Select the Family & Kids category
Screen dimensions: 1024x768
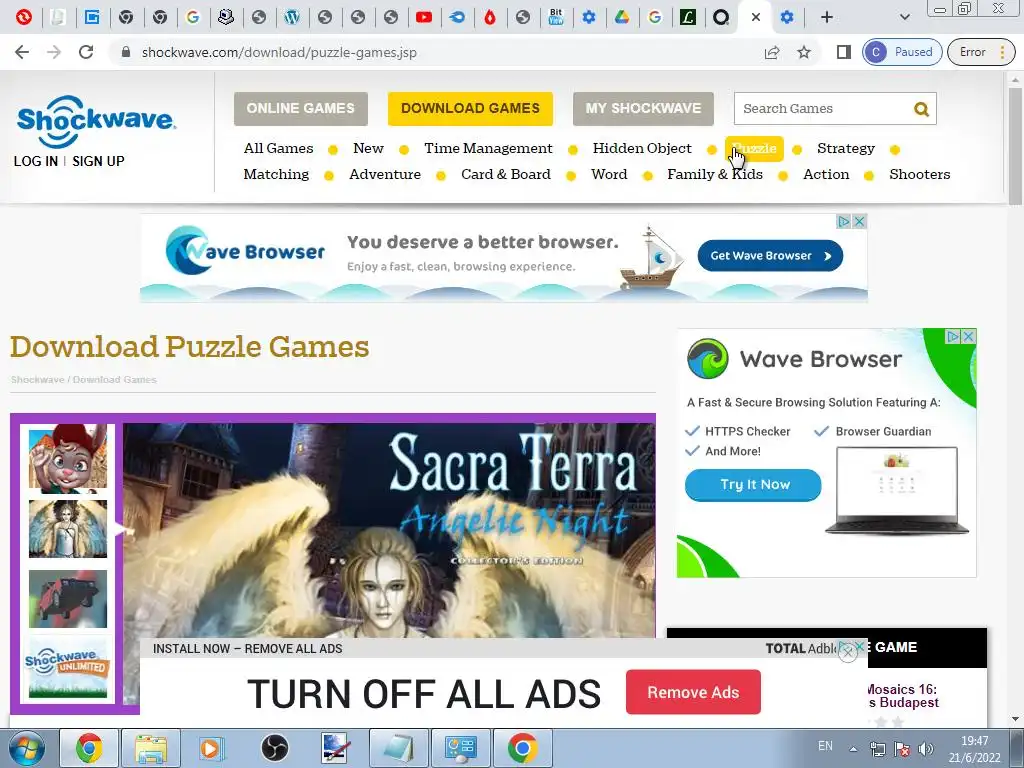(715, 174)
